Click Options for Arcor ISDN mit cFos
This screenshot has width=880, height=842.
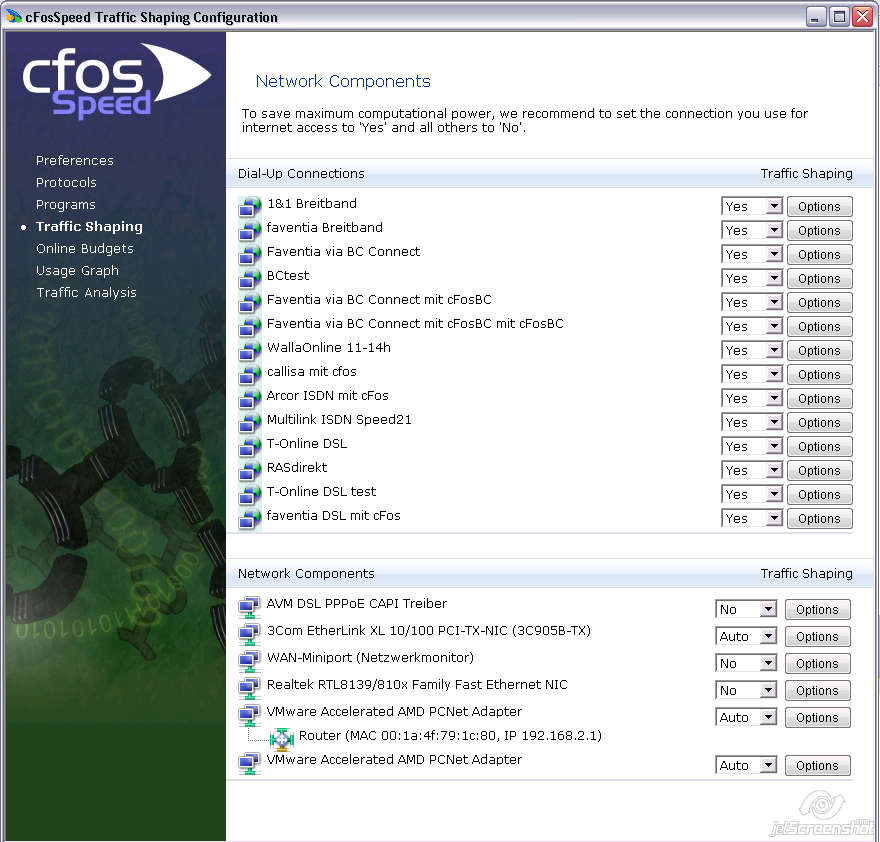point(819,399)
